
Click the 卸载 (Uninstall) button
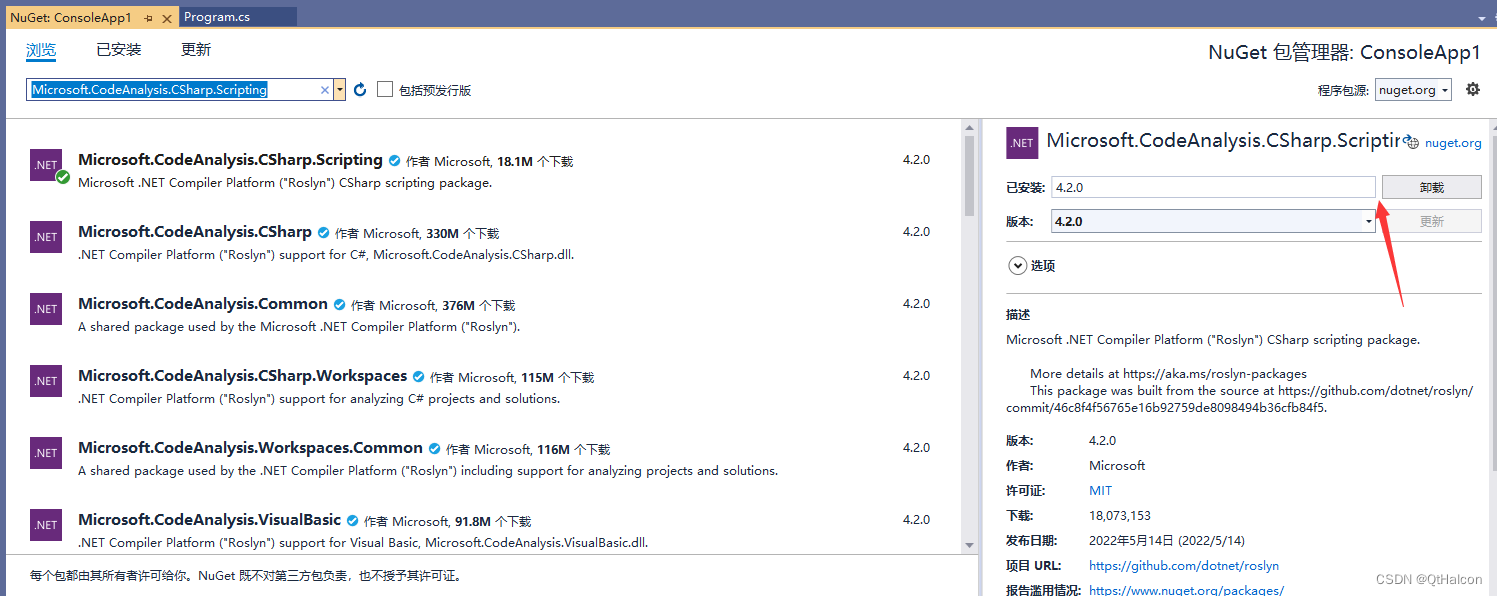click(1431, 187)
